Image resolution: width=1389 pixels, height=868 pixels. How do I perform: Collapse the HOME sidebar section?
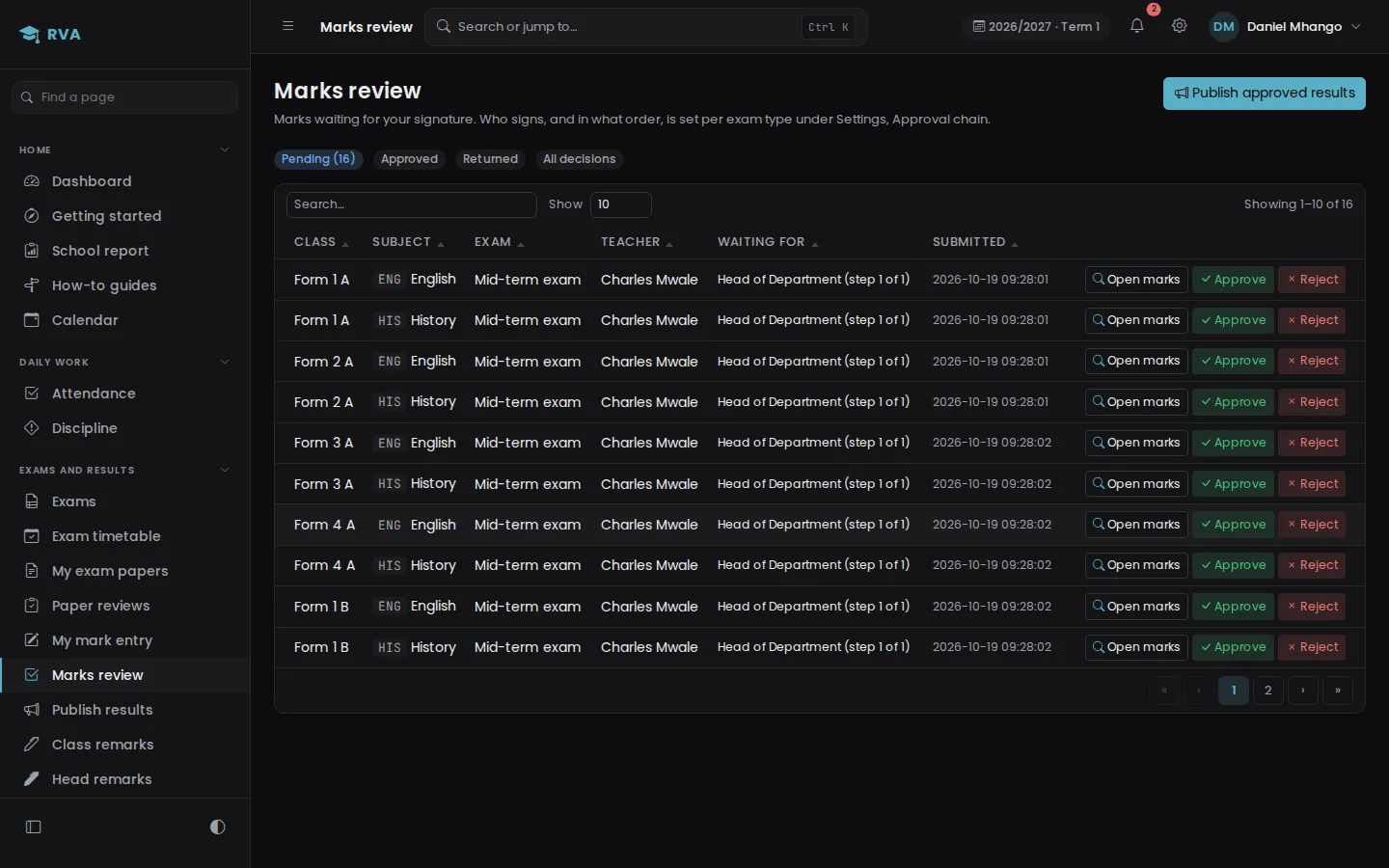pyautogui.click(x=225, y=149)
